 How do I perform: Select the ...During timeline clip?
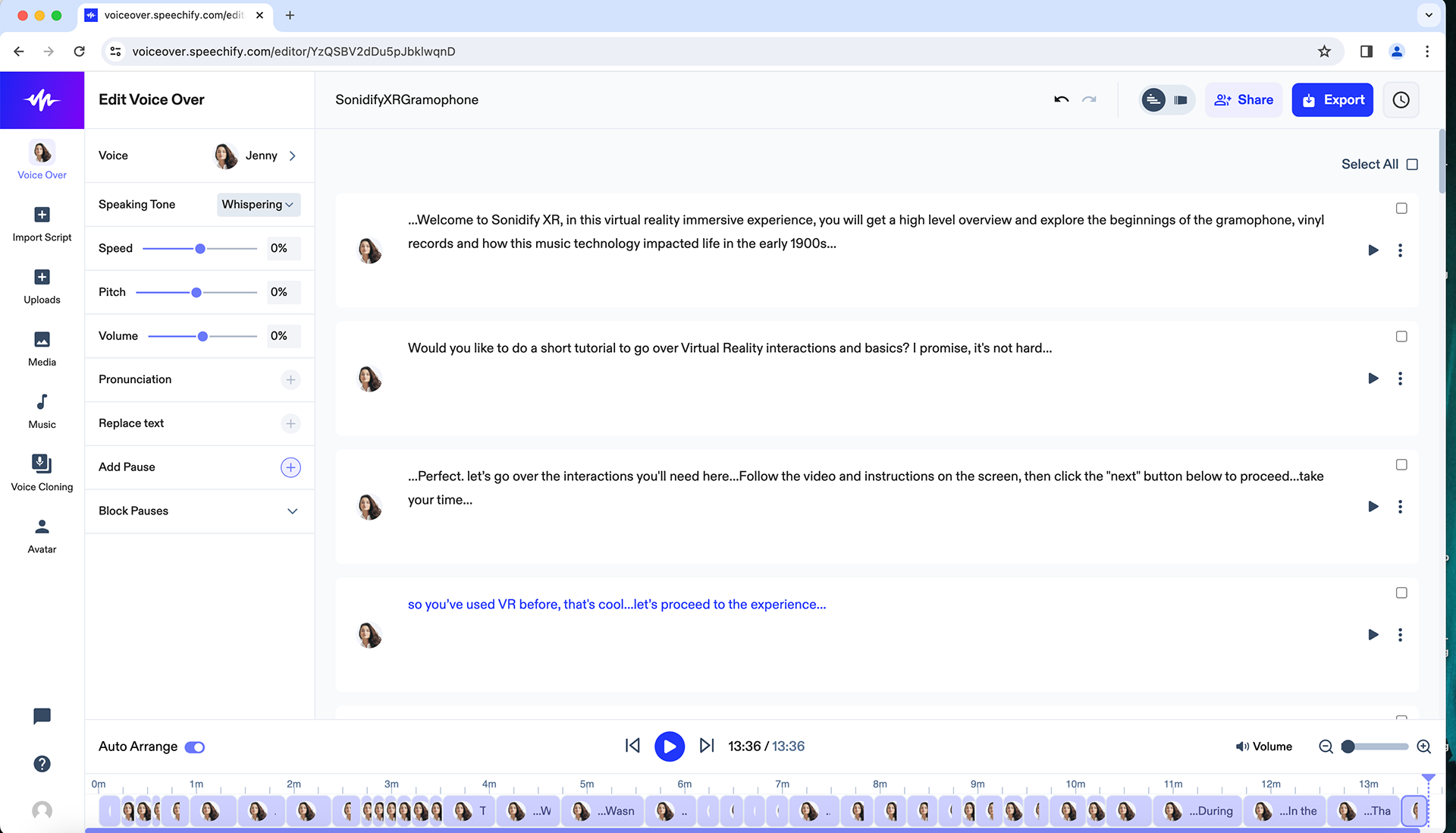pyautogui.click(x=1197, y=812)
